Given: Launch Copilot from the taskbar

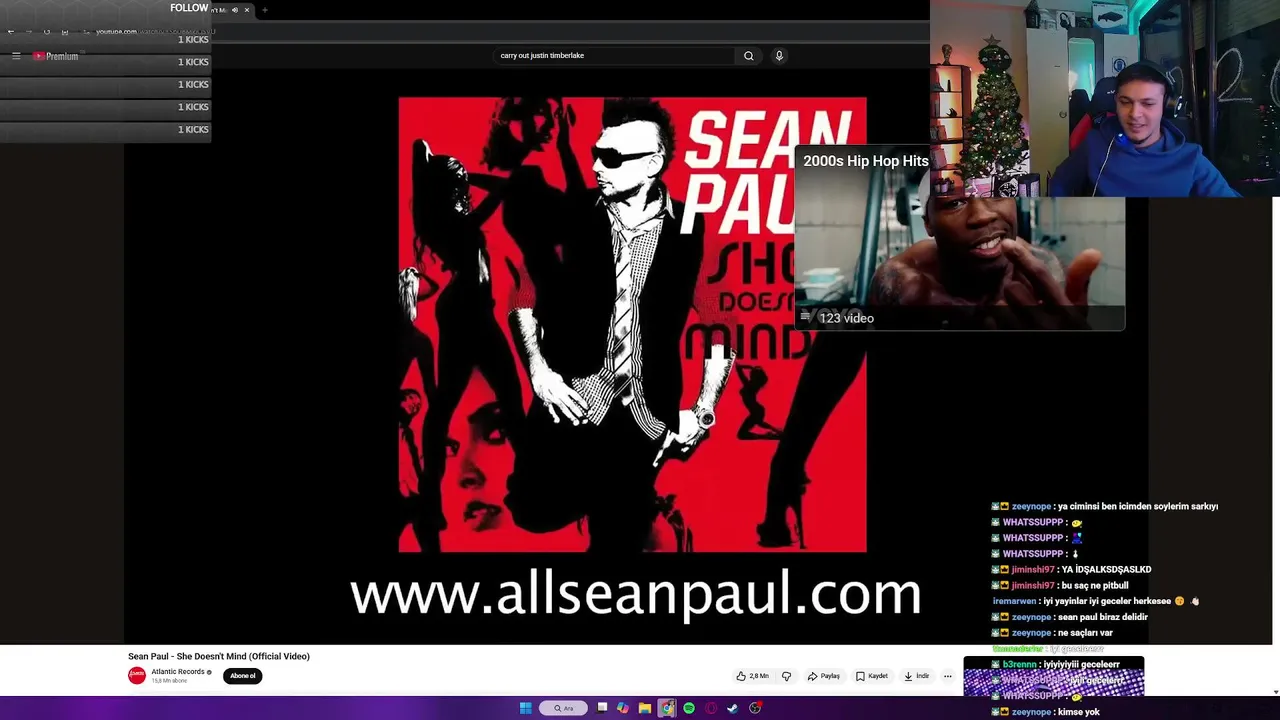Looking at the screenshot, I should 623,708.
